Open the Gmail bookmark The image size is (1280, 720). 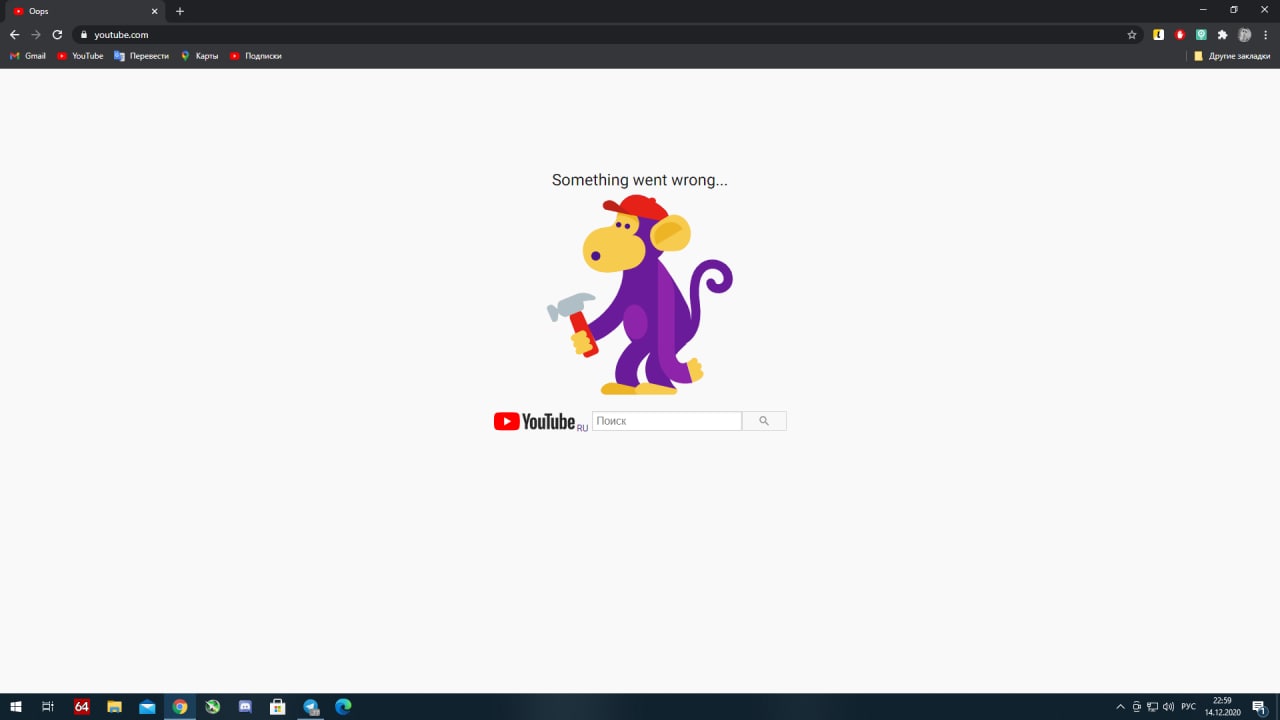click(x=28, y=56)
